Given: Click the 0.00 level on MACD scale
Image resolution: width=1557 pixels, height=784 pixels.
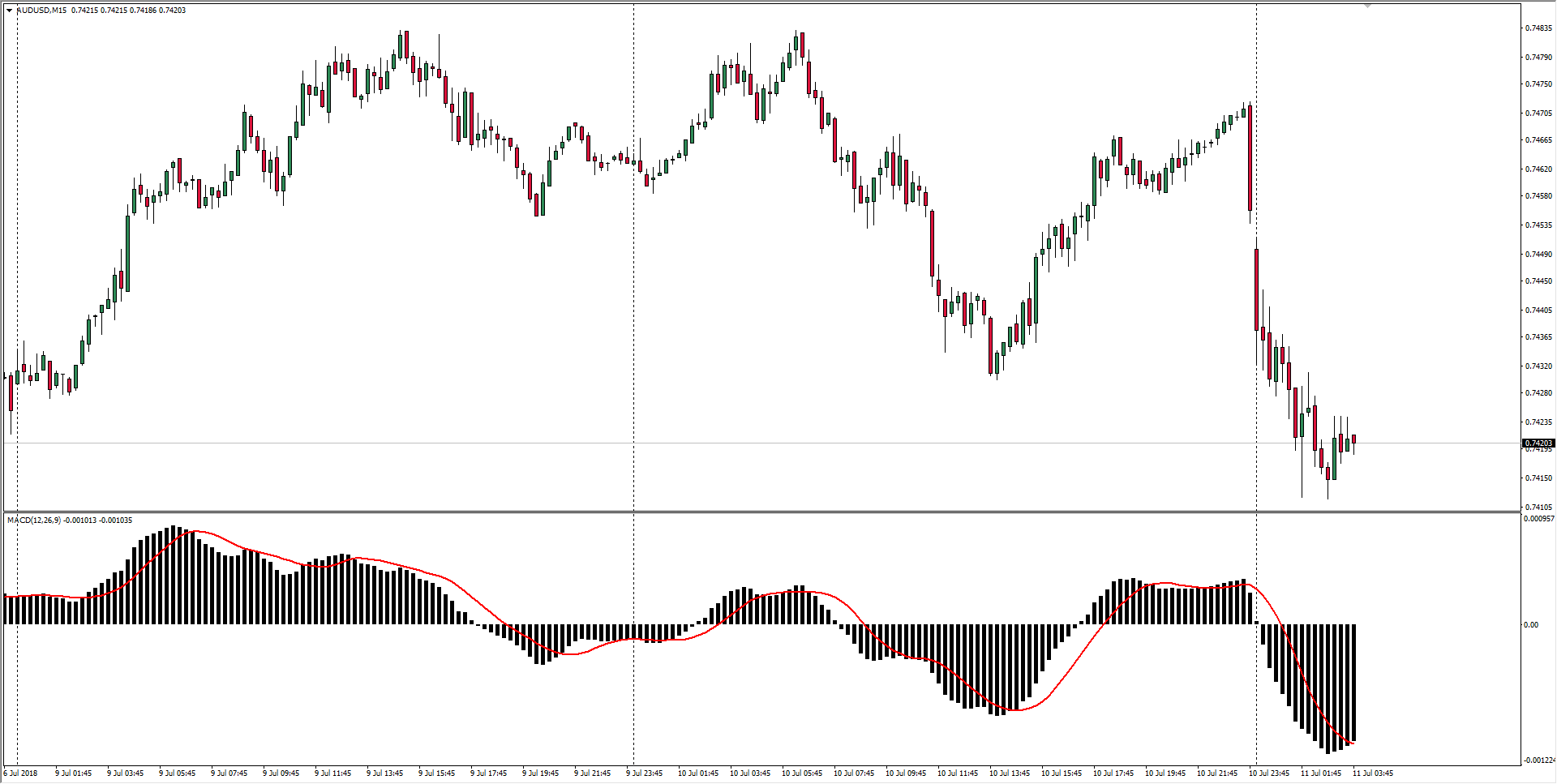Looking at the screenshot, I should [1530, 624].
